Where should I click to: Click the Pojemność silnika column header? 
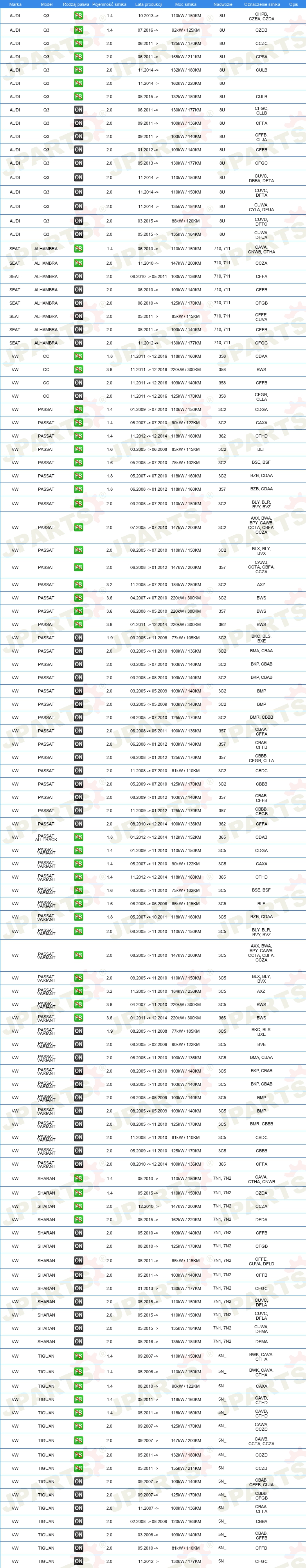pos(110,4)
